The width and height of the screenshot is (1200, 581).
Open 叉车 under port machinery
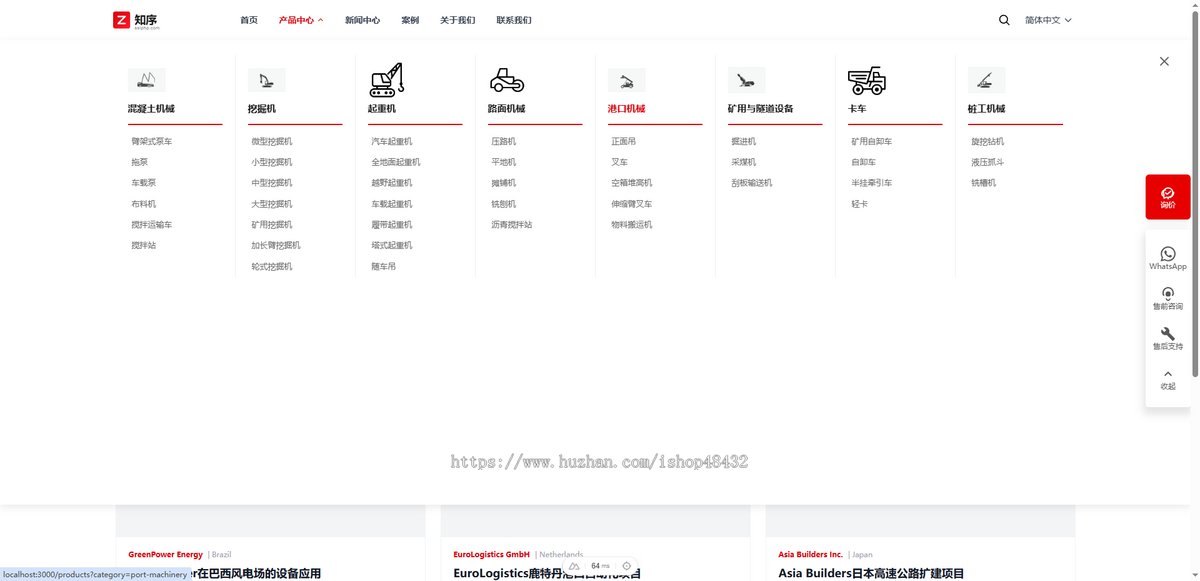(x=619, y=162)
